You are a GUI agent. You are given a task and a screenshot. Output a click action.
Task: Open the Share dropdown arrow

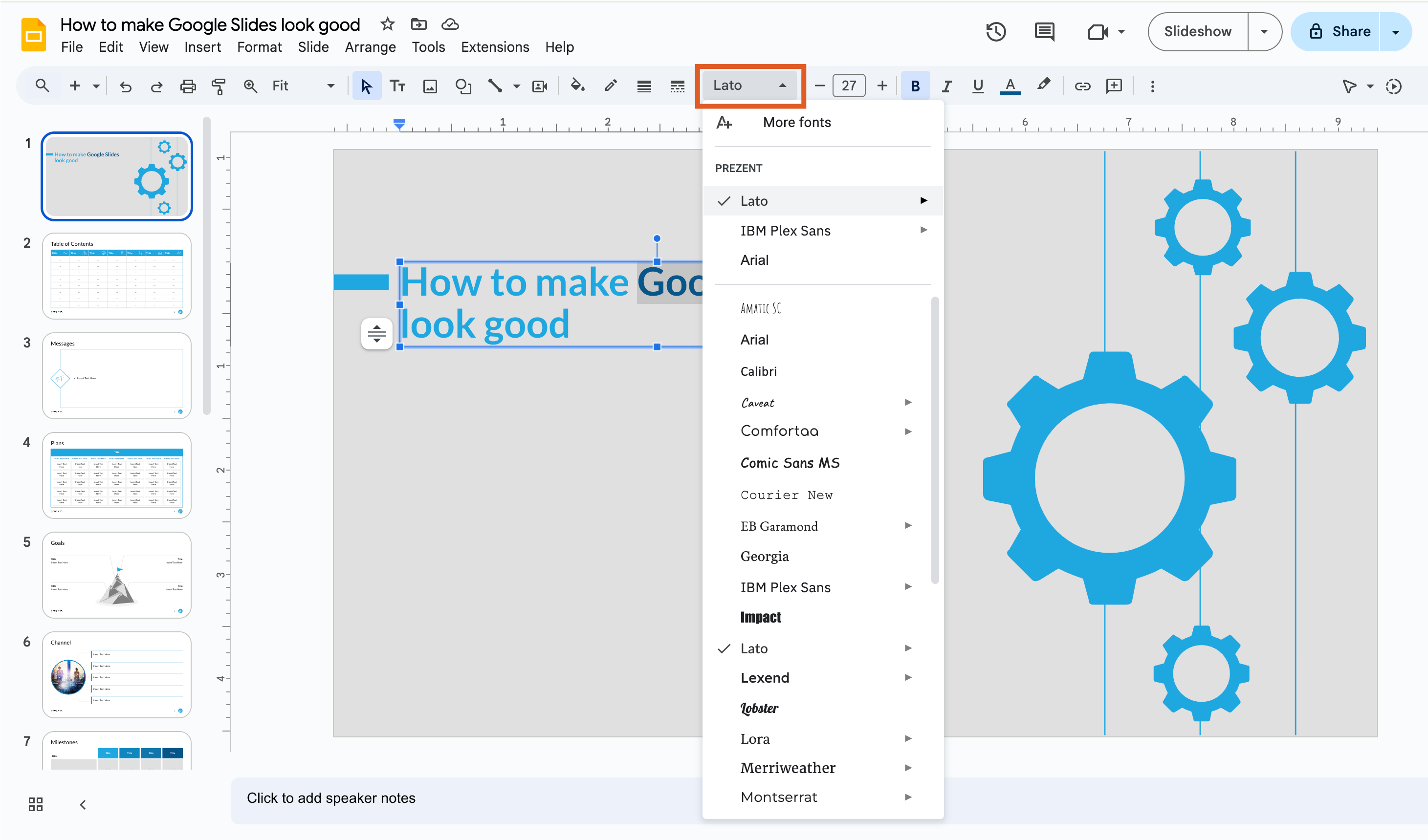click(1396, 32)
